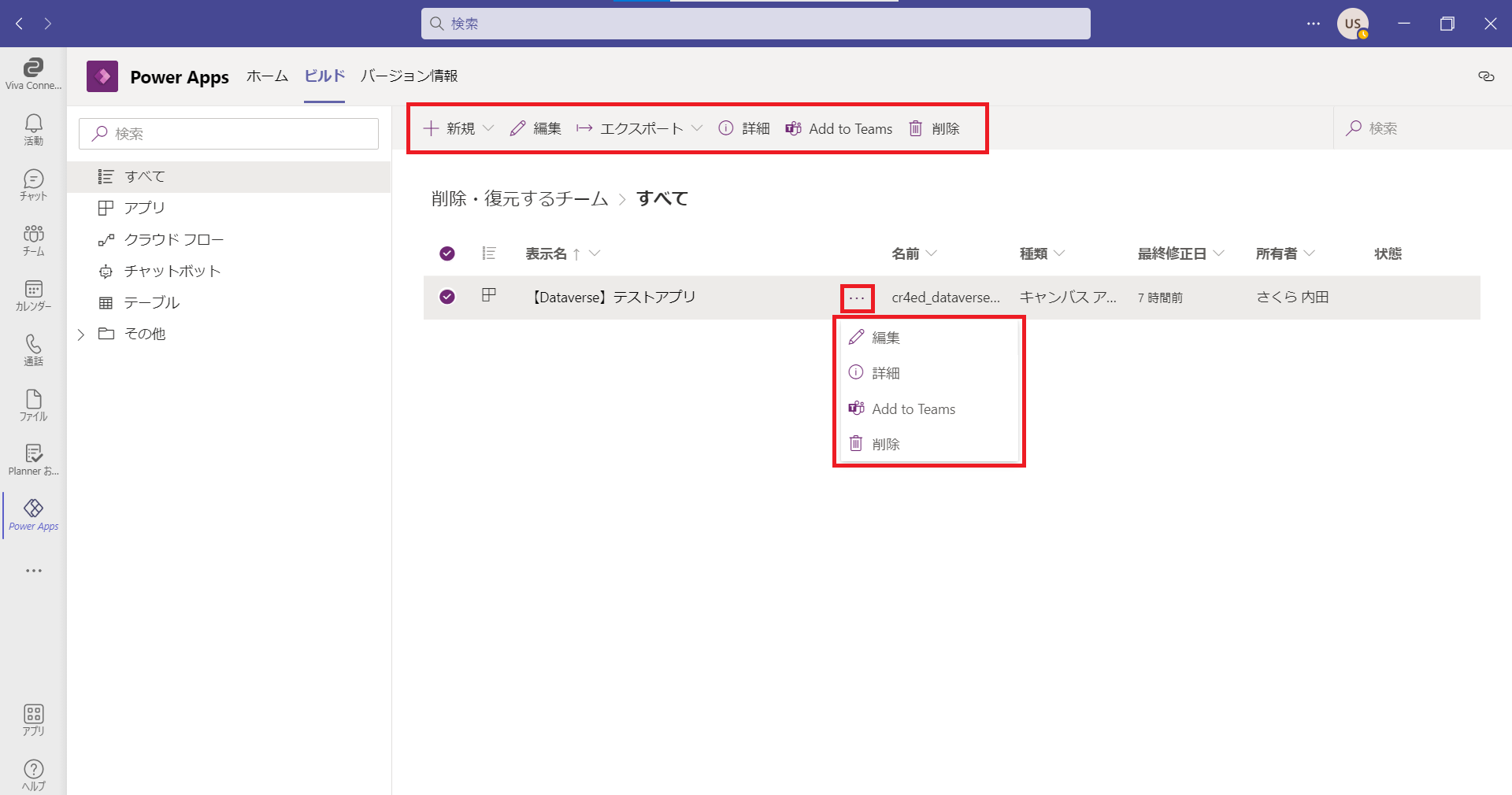Expand the その他 tree folder
Image resolution: width=1512 pixels, height=795 pixels.
click(x=81, y=335)
